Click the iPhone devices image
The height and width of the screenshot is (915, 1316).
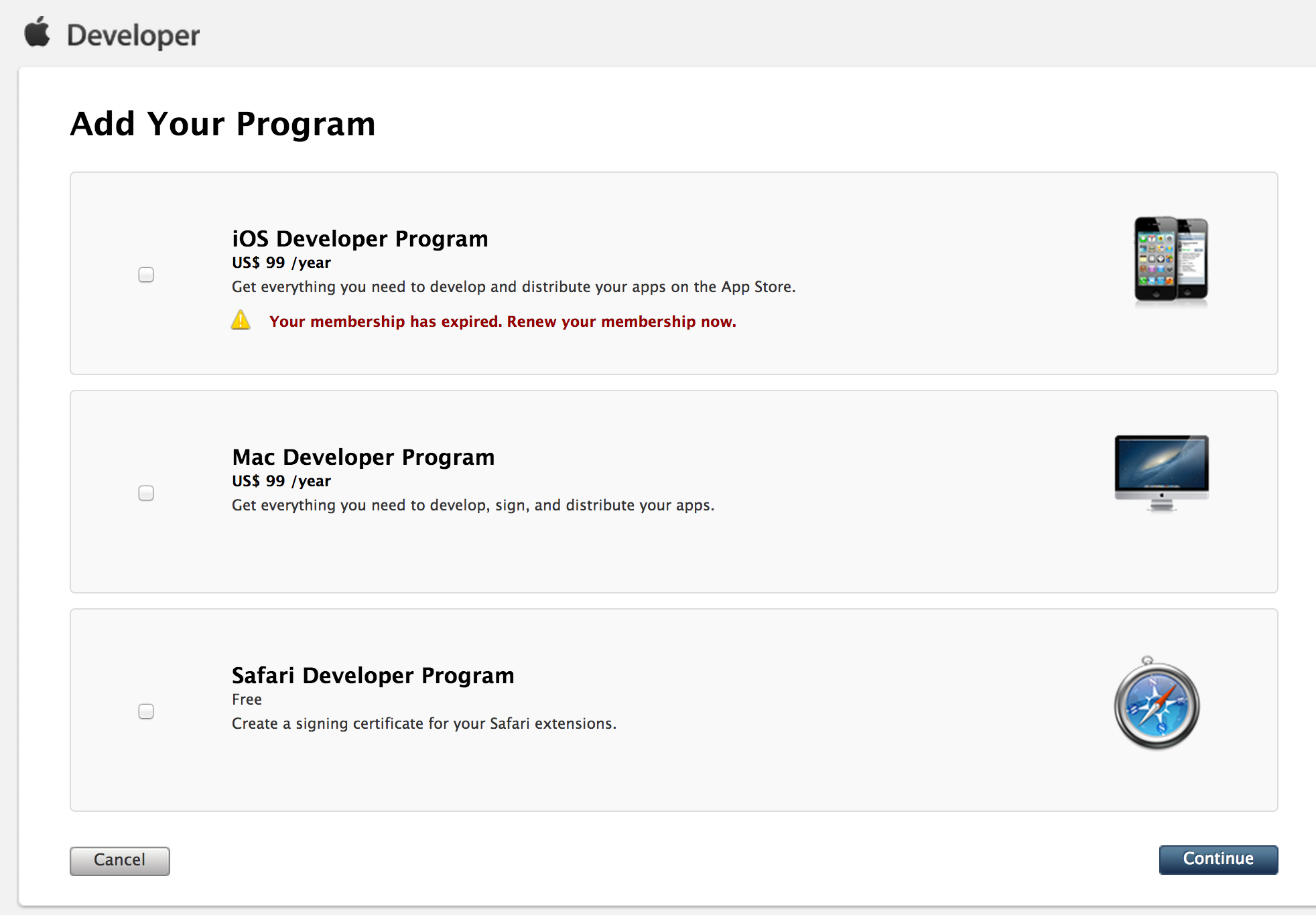(x=1171, y=260)
